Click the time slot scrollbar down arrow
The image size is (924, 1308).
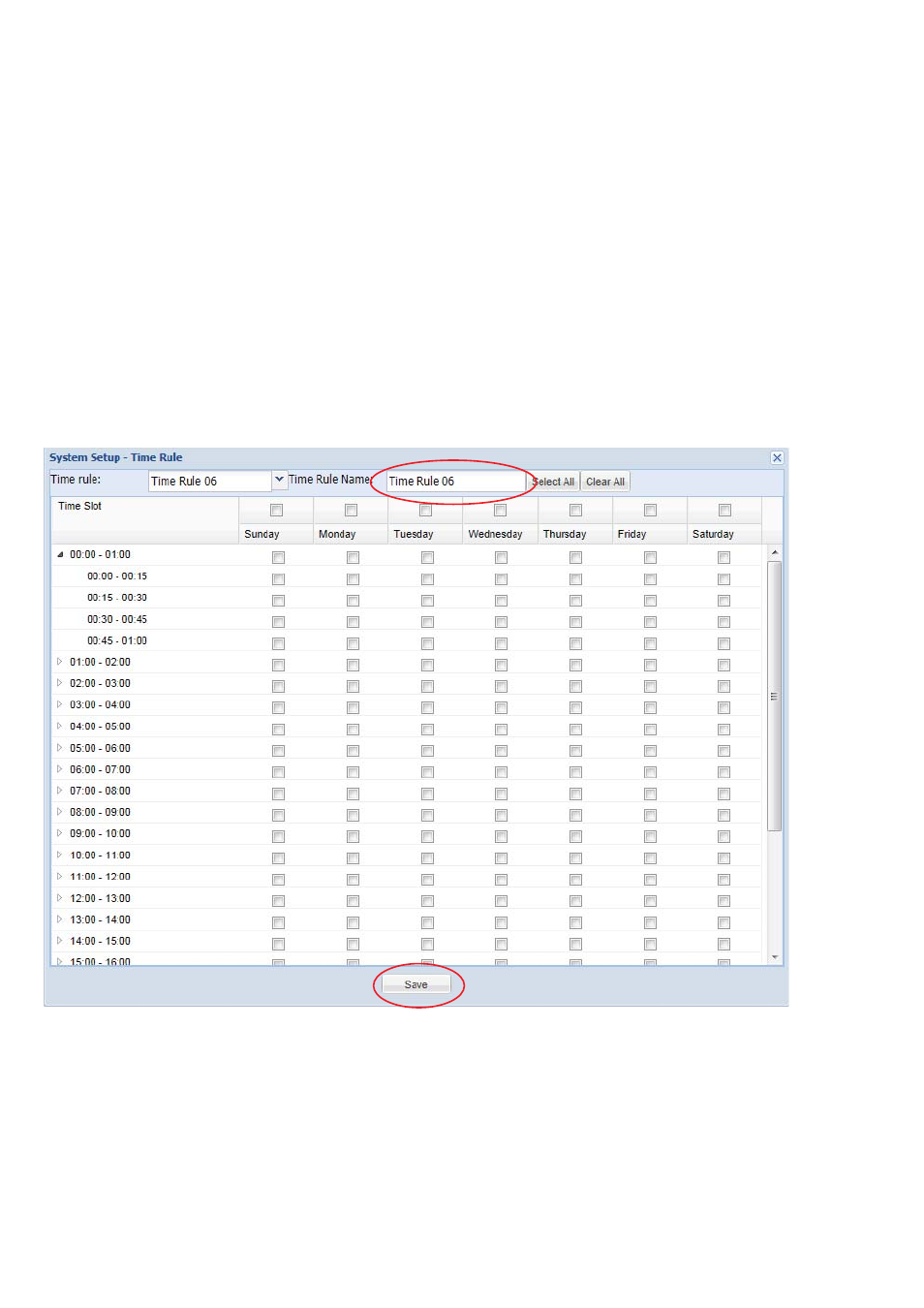[775, 957]
